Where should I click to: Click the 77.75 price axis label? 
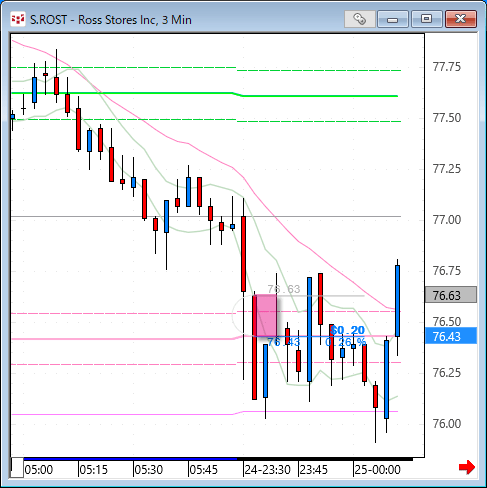(447, 67)
